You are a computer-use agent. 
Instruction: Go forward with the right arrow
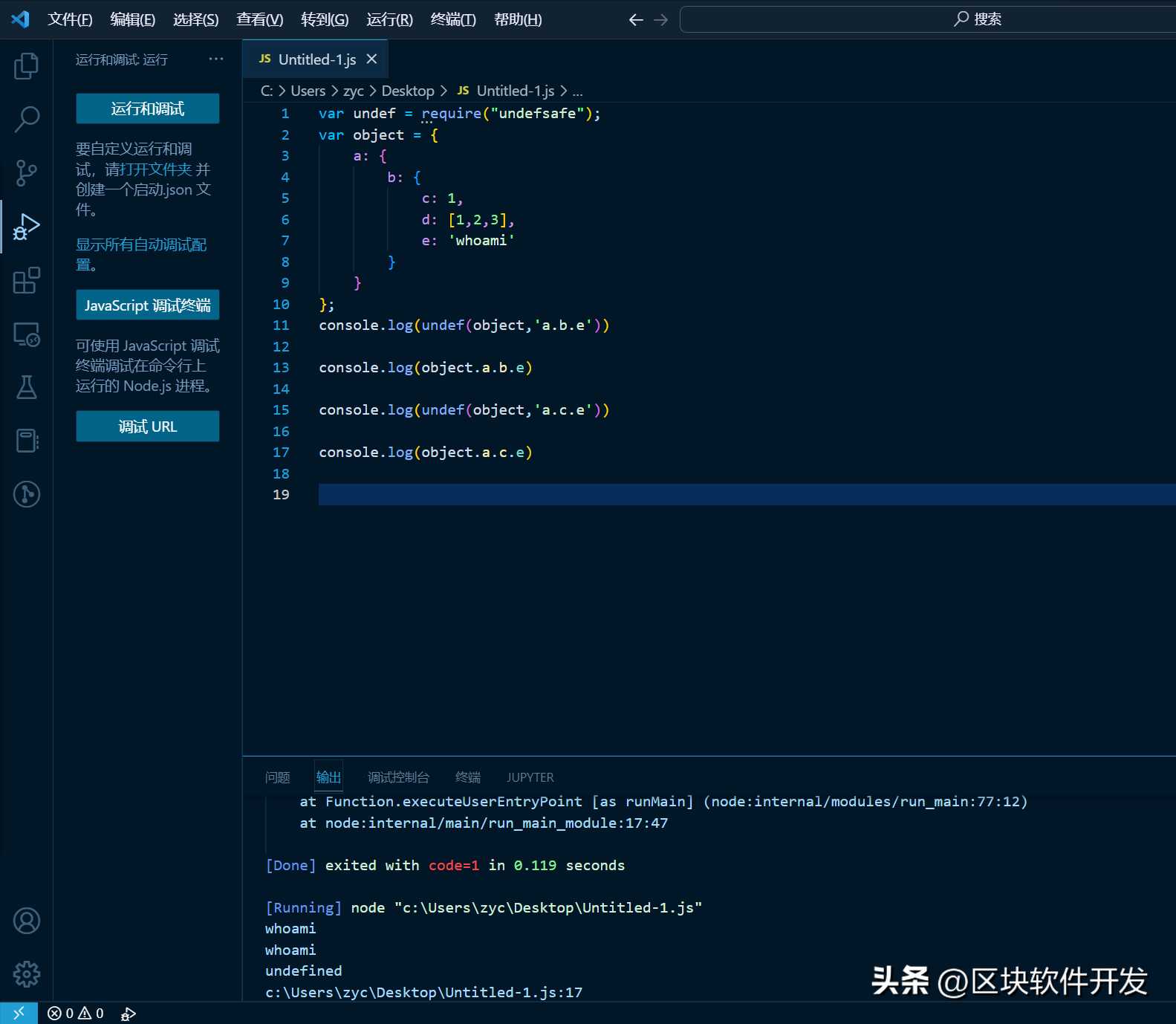(x=660, y=20)
